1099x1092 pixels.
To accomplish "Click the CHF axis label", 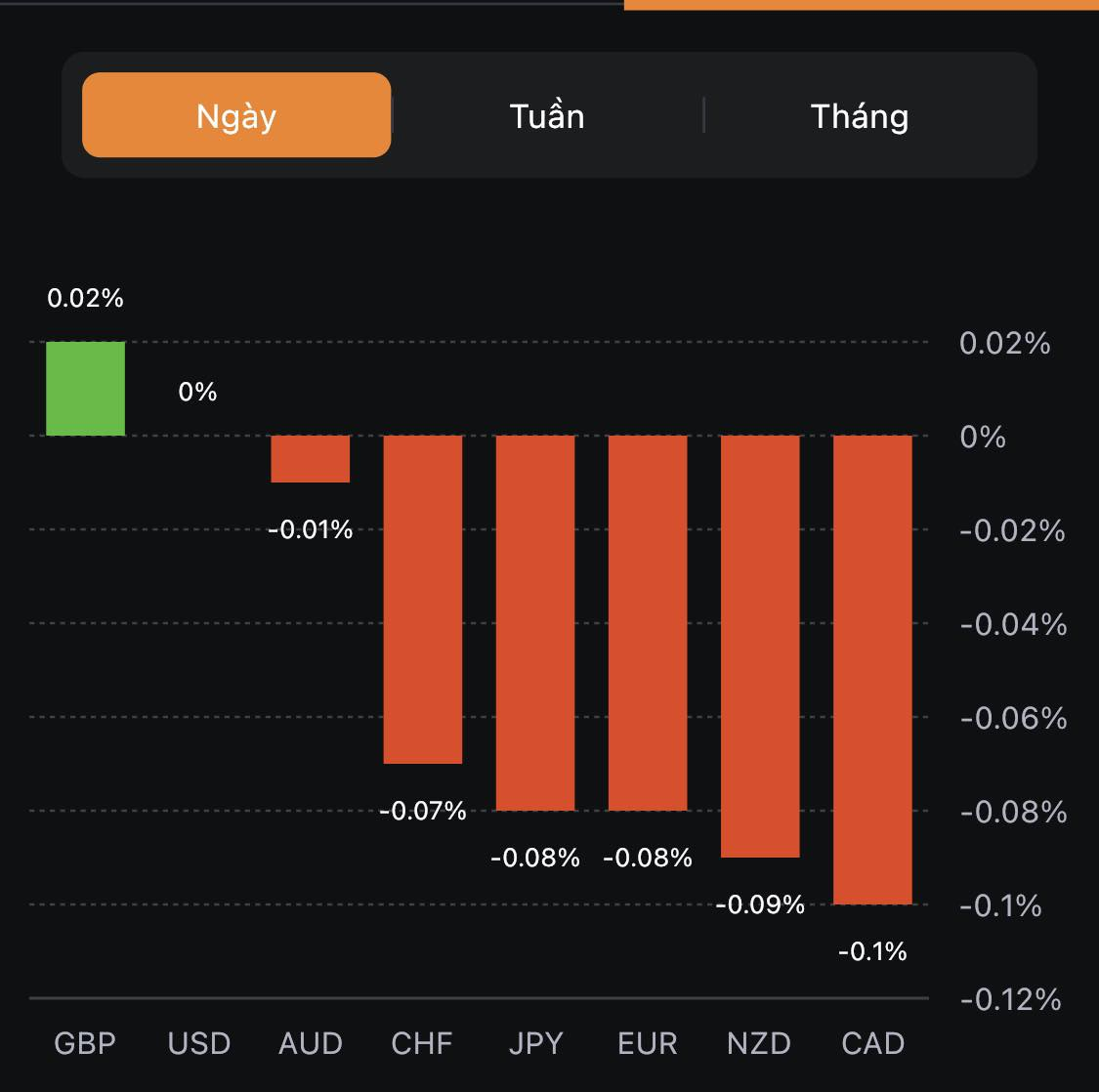I will coord(422,1043).
